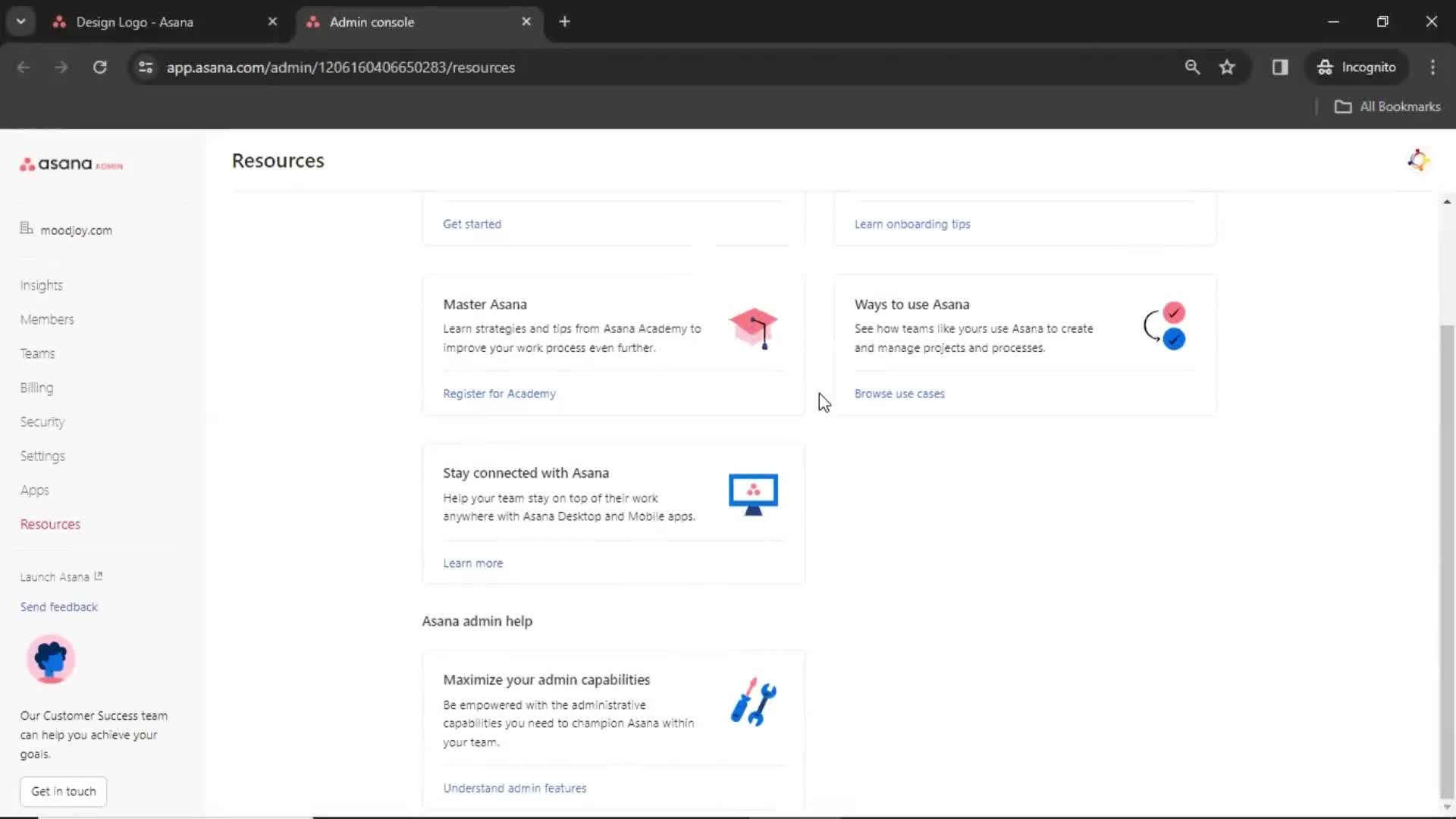Expand the moodjoy.com organization dropdown
1456x819 pixels.
(x=76, y=229)
